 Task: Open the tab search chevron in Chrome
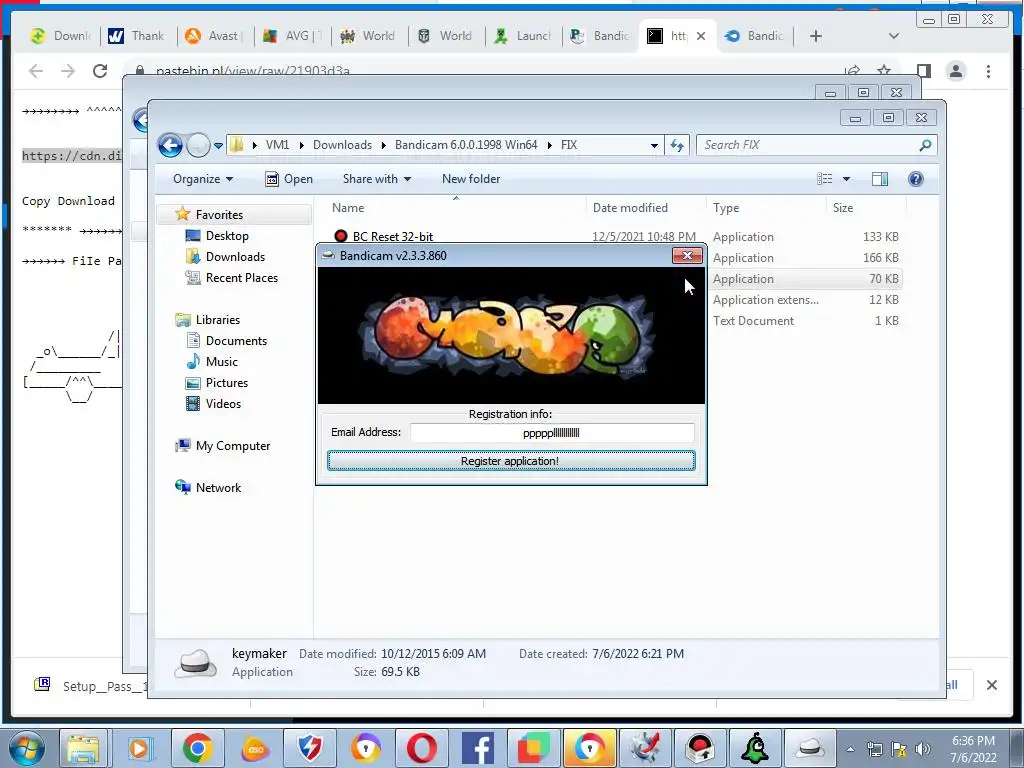(x=894, y=36)
